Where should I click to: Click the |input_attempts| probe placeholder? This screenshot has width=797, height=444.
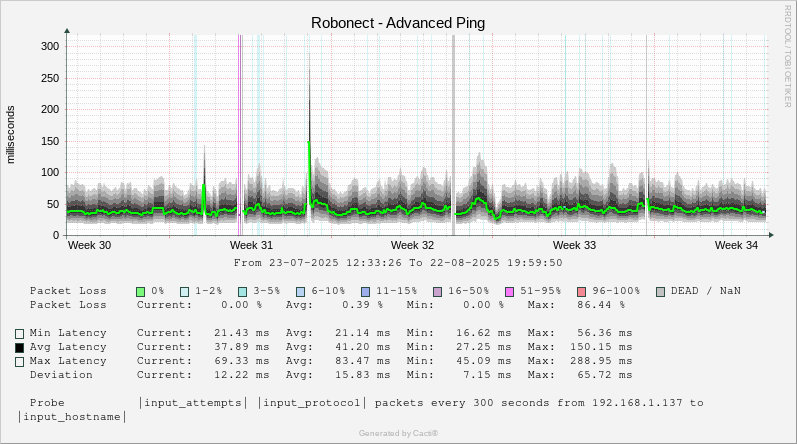193,403
